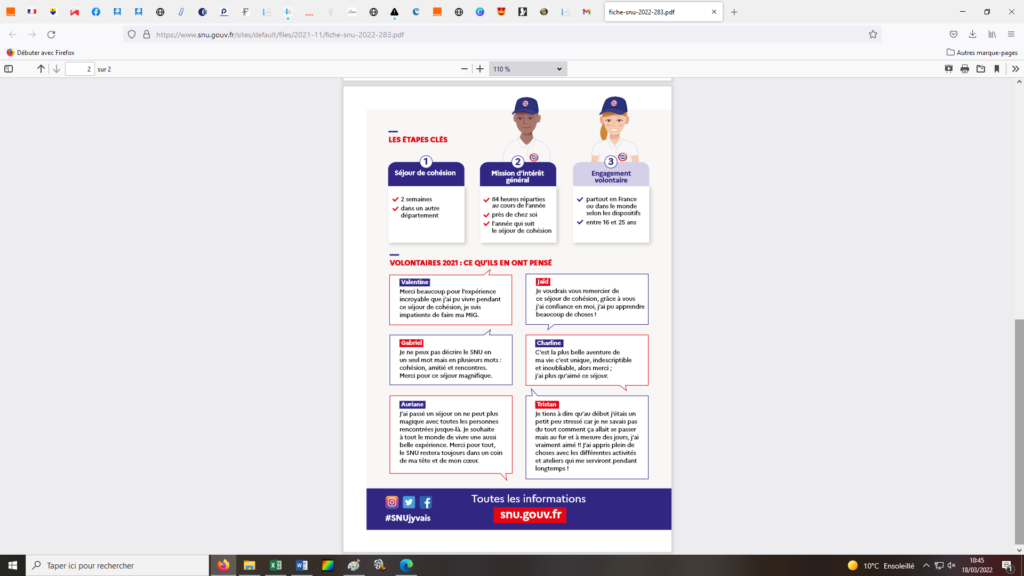Image resolution: width=1024 pixels, height=576 pixels.
Task: Print the PDF document
Action: 965,69
